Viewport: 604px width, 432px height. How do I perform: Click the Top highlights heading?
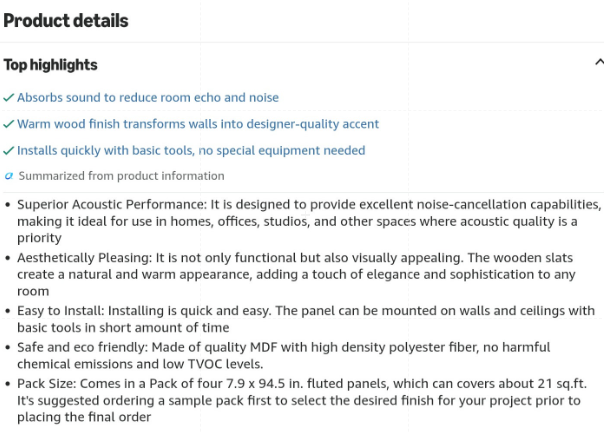(50, 65)
